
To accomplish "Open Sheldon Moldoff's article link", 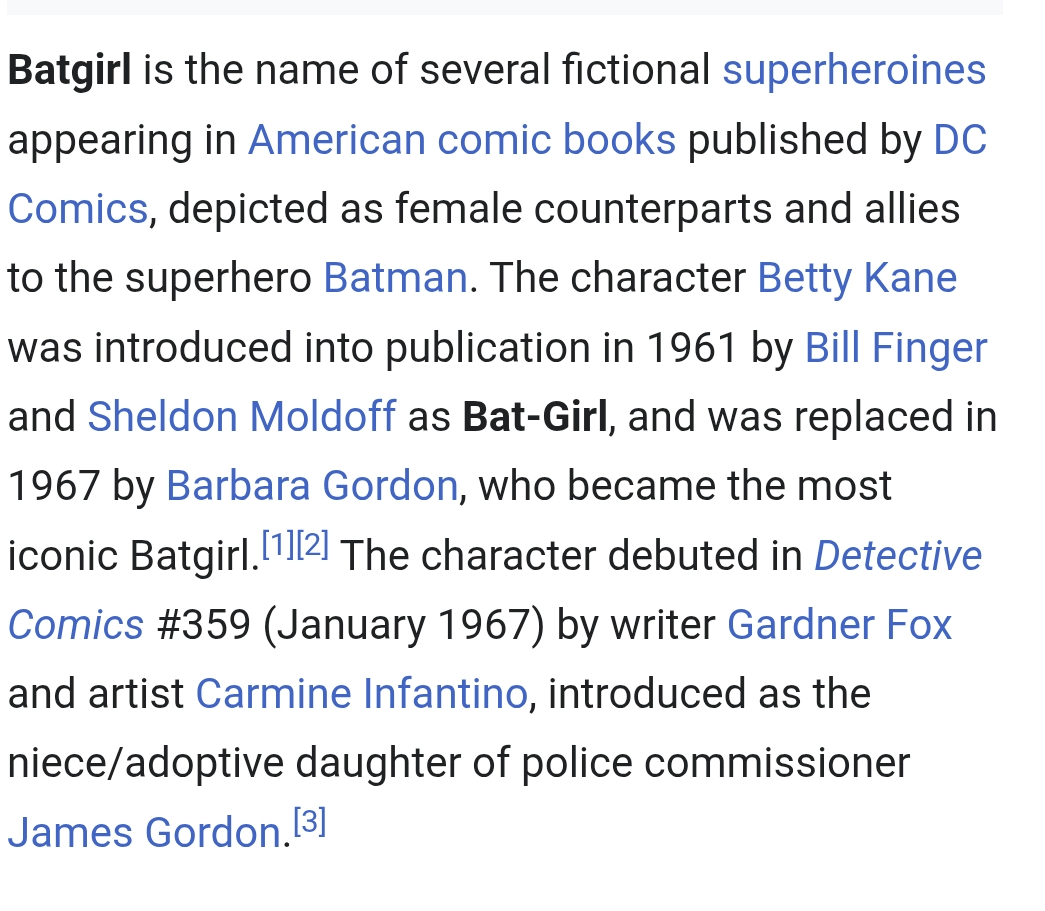I will [x=242, y=417].
